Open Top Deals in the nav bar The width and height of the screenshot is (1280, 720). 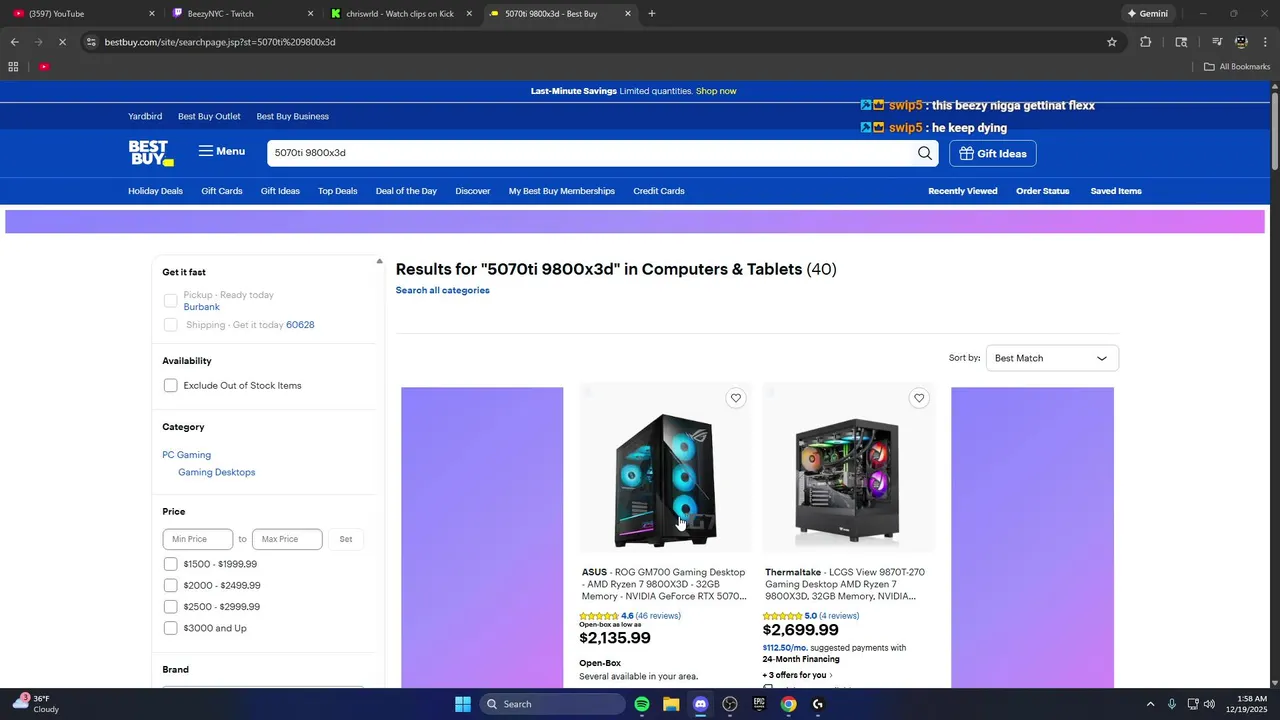pos(338,191)
